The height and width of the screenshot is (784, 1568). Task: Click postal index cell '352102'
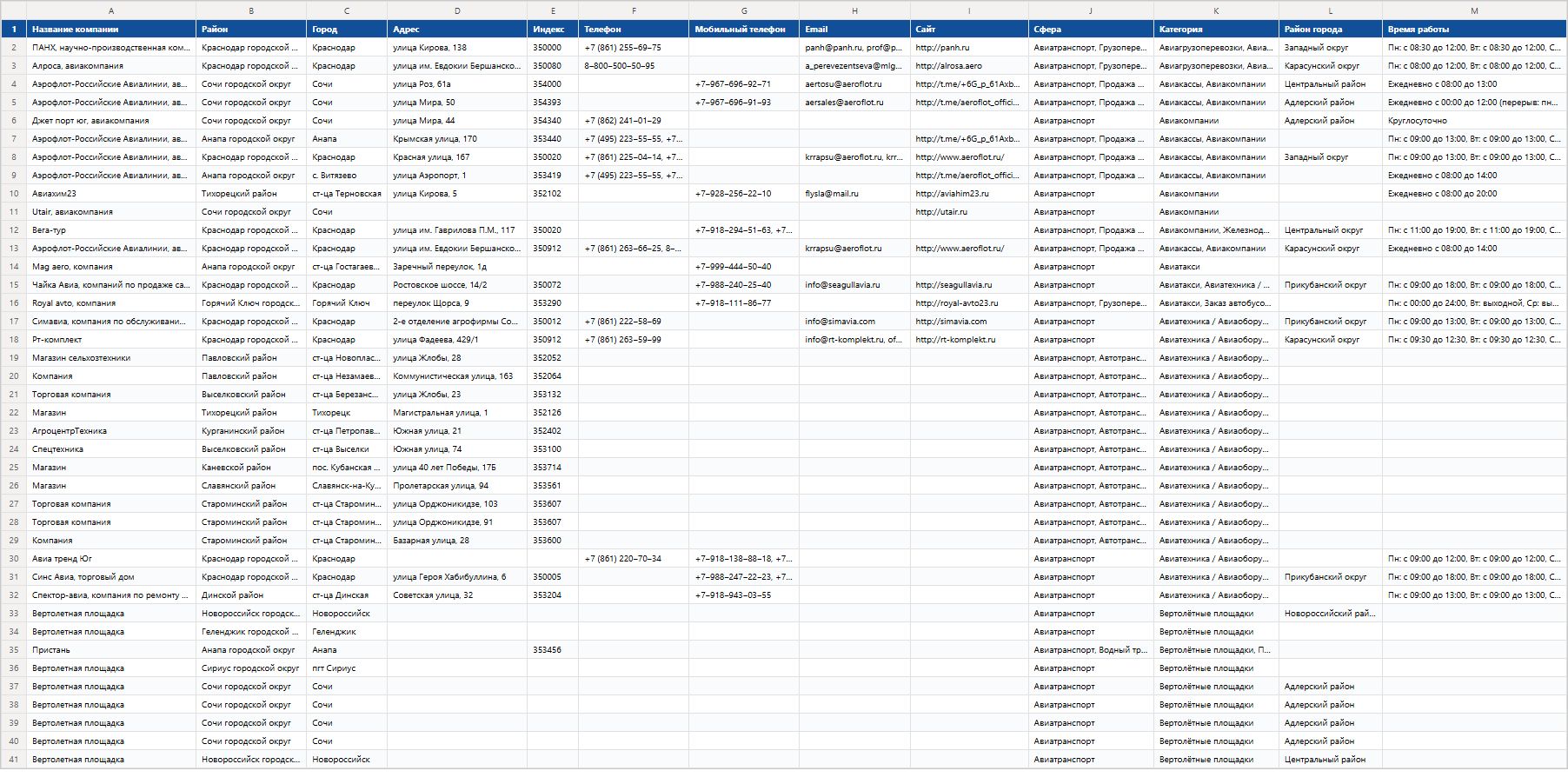553,193
